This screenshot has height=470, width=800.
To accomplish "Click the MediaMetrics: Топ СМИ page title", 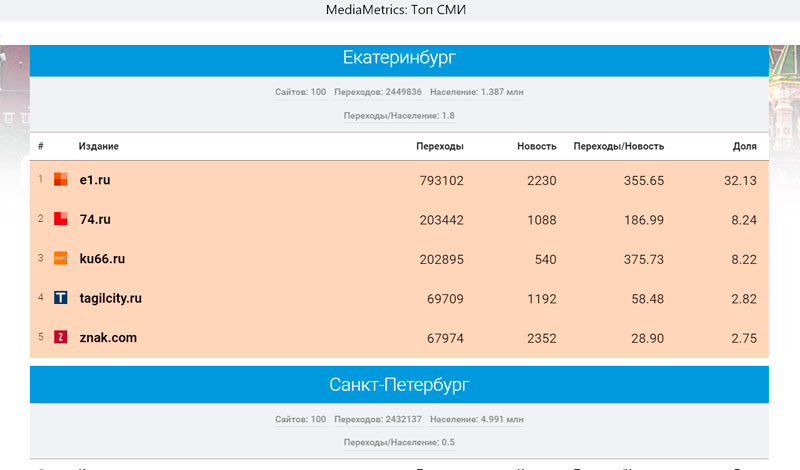I will pos(396,10).
